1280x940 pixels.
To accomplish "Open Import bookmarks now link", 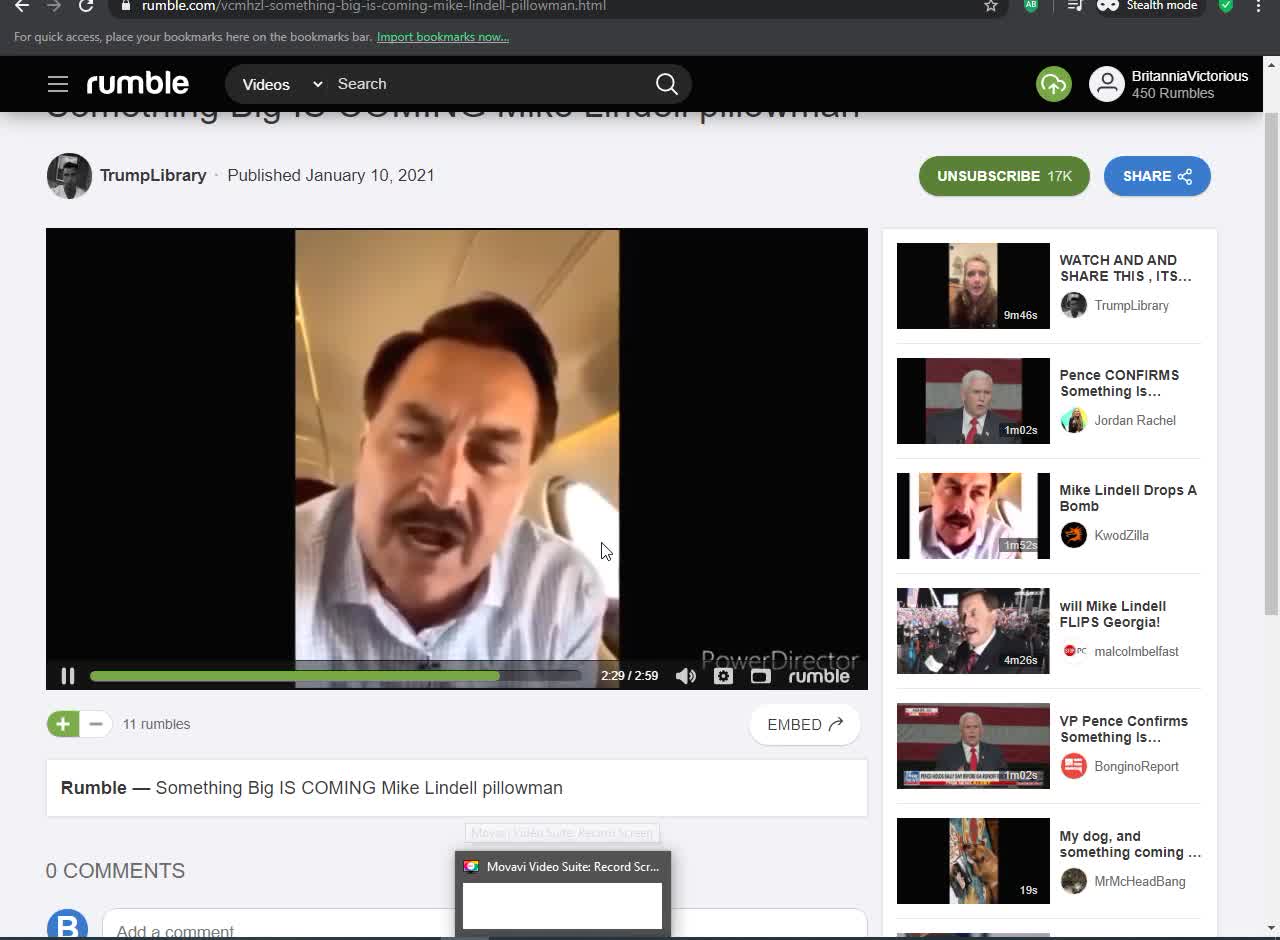I will pos(443,37).
